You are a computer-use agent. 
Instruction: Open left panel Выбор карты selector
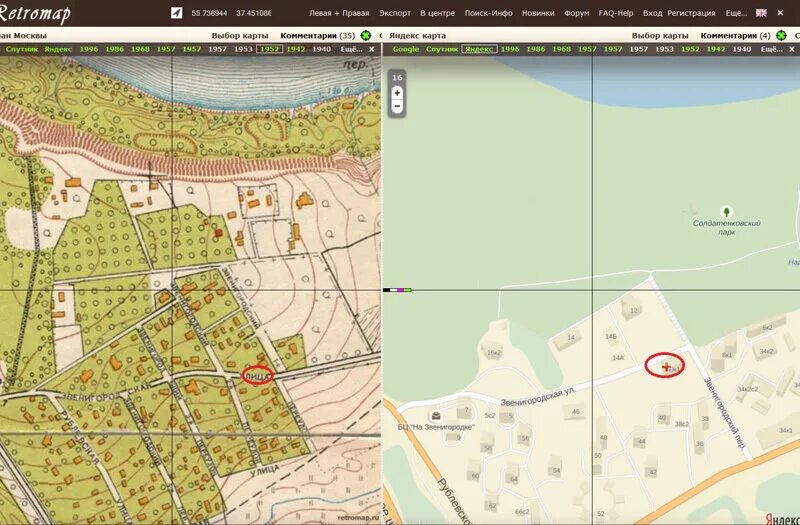(240, 36)
